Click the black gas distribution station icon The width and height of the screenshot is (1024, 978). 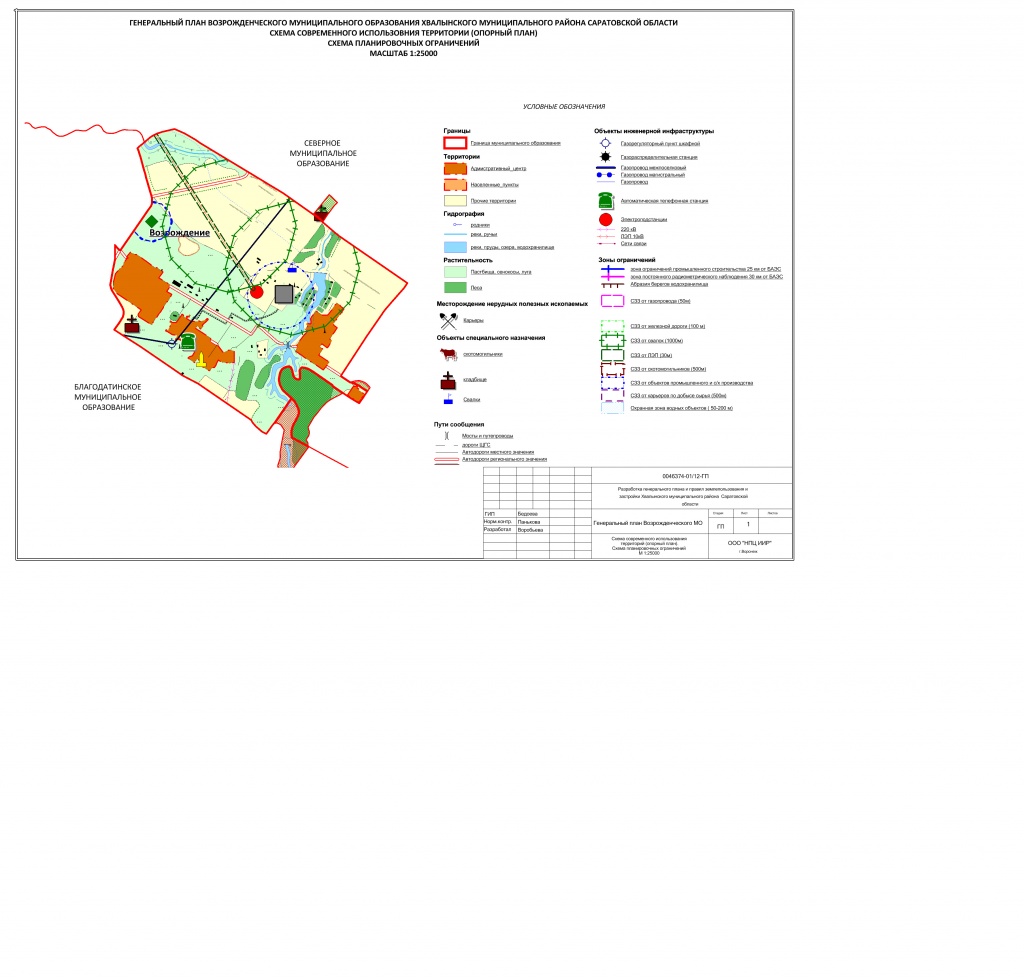click(x=605, y=157)
